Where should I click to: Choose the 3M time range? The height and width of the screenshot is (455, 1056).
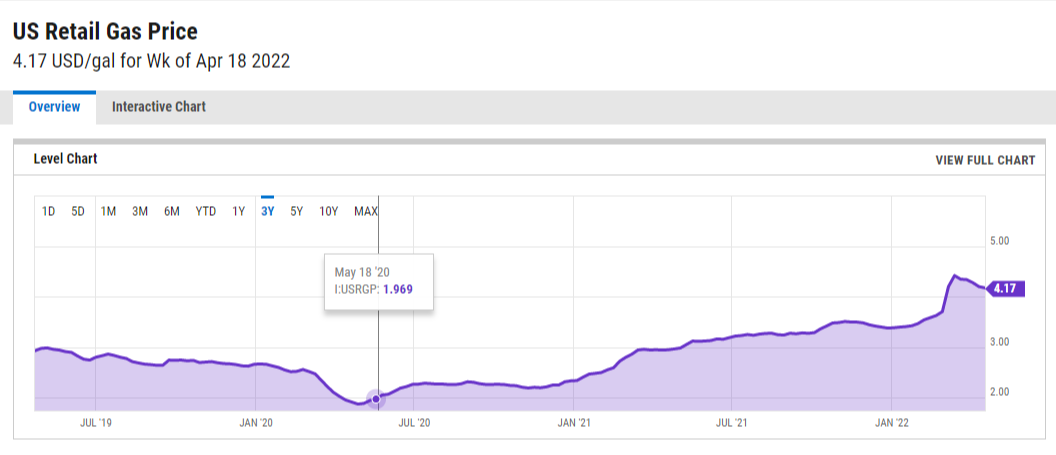140,211
